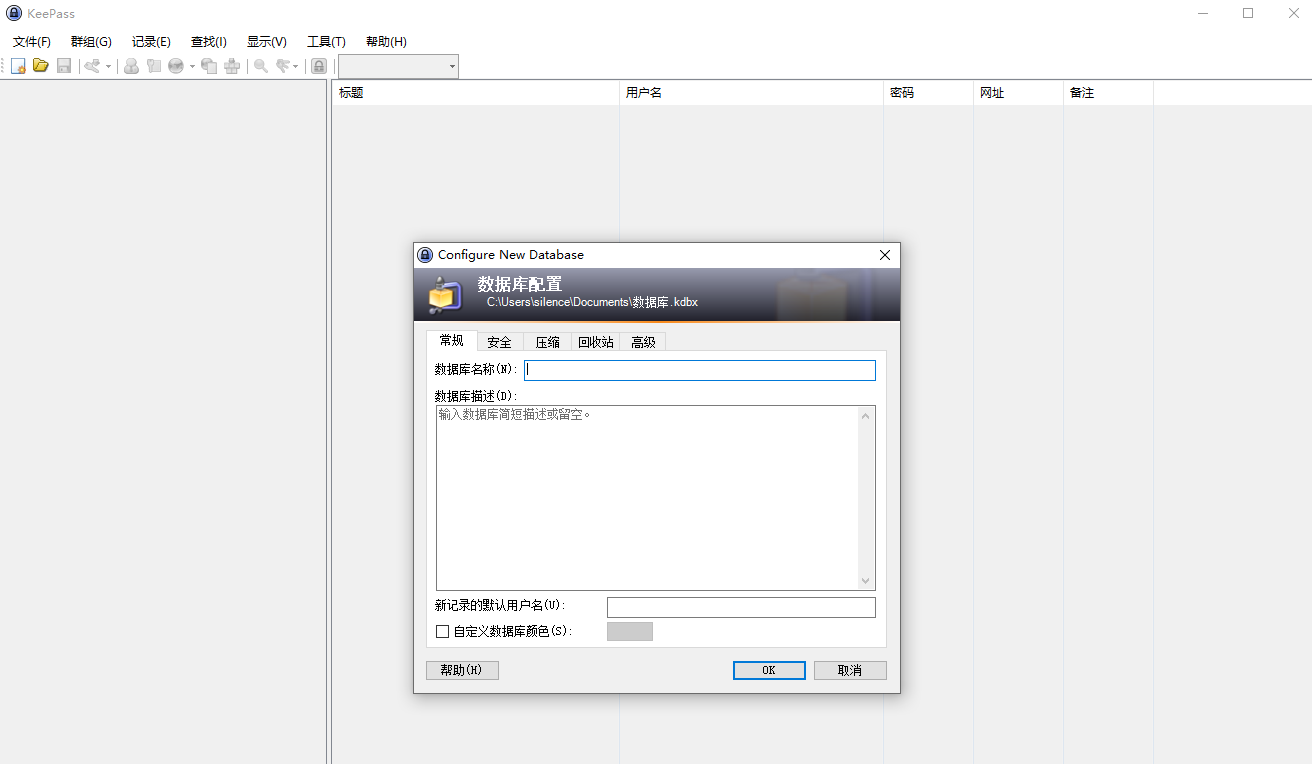Click the 帮助(H) button in dialog
Viewport: 1312px width, 764px height.
462,670
